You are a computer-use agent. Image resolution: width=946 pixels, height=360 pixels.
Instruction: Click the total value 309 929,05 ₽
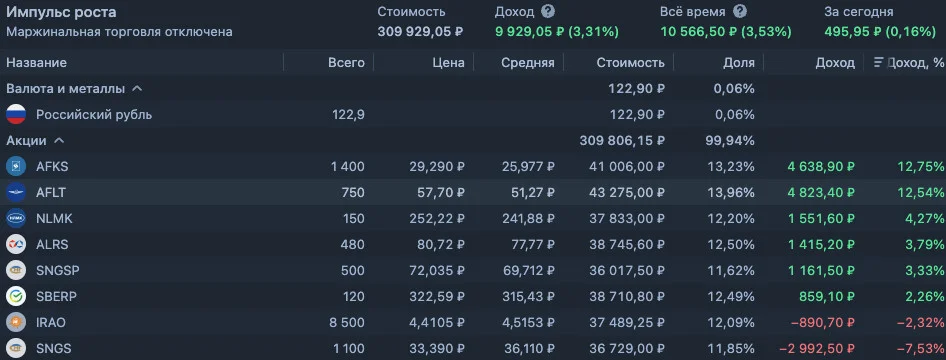pyautogui.click(x=421, y=32)
